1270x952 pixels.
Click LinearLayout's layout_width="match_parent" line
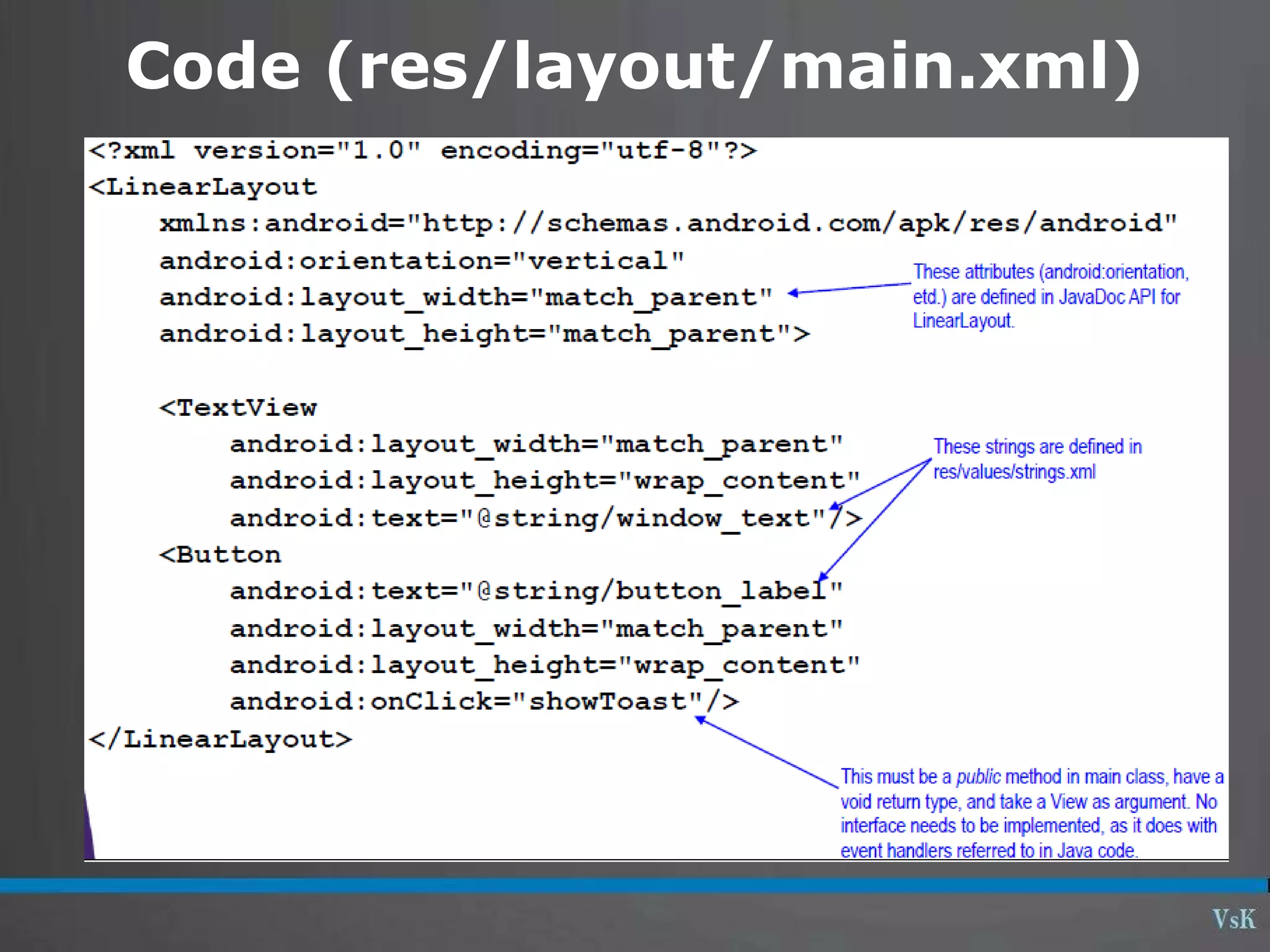[466, 297]
